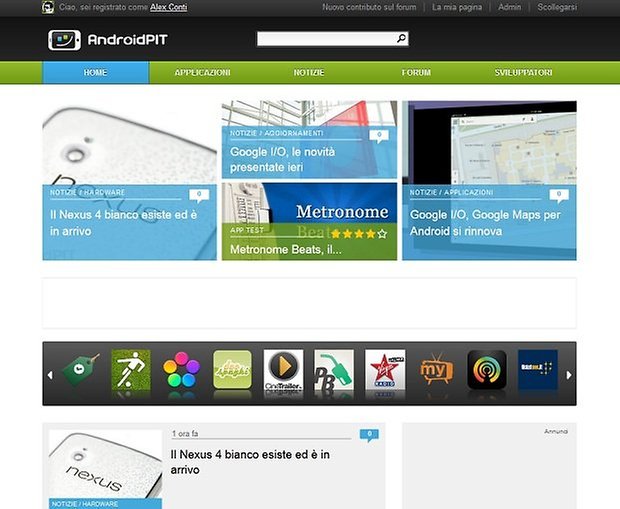The width and height of the screenshot is (620, 509).
Task: Open the CineTrailer app icon
Action: click(283, 369)
